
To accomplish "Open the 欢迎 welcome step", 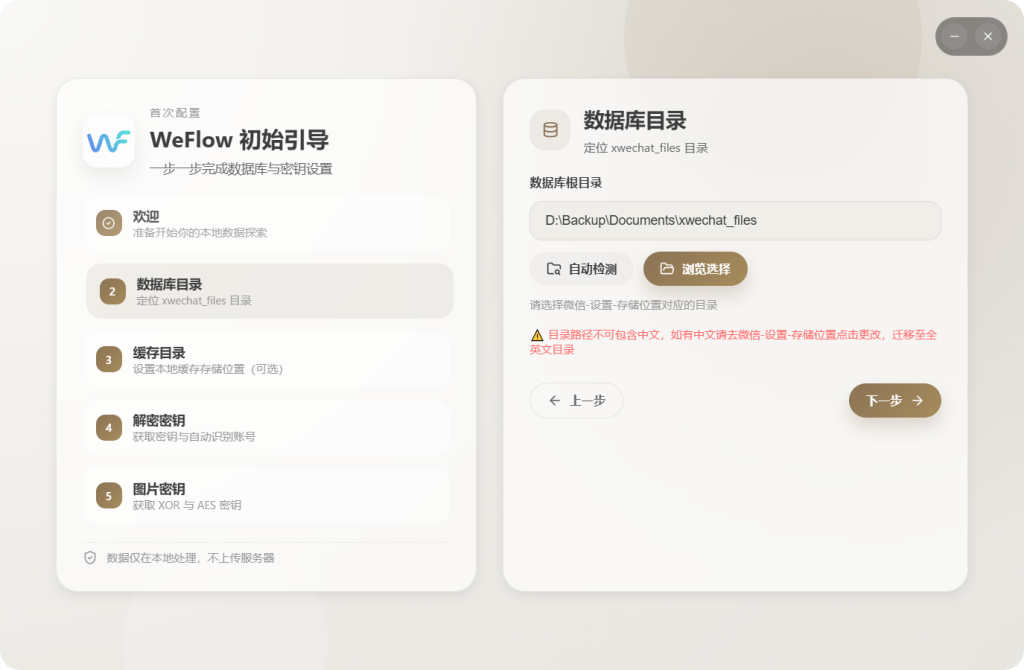I will [268, 223].
